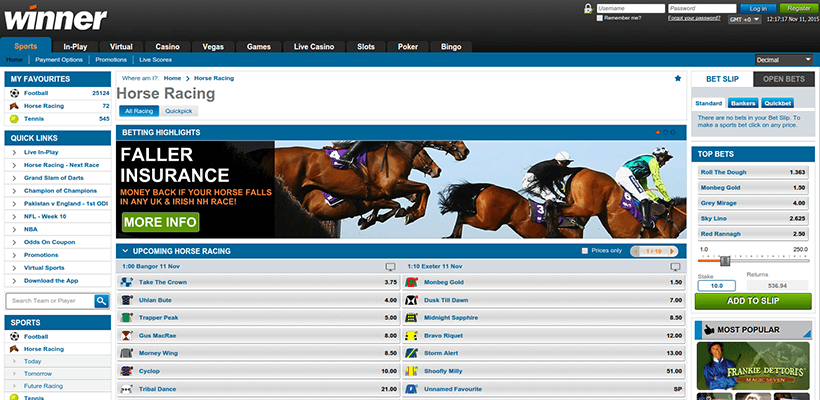Open live stream icon for Bangor race
The height and width of the screenshot is (400, 820).
[390, 267]
